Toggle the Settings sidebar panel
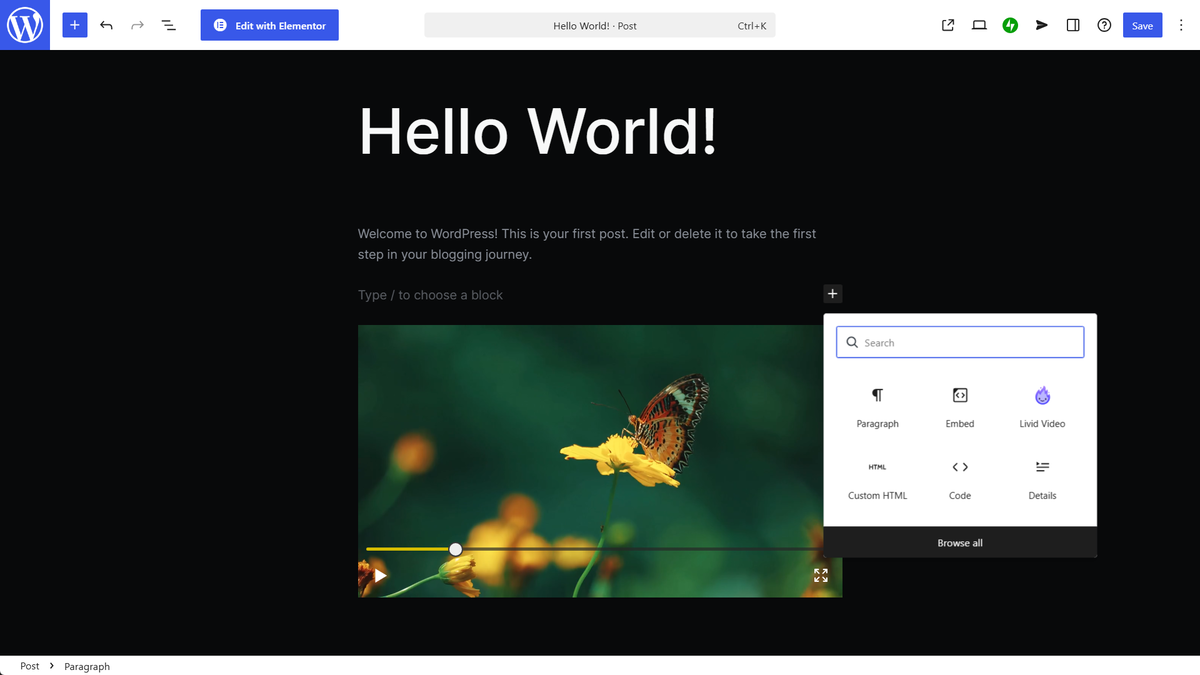Viewport: 1200px width, 675px height. click(1073, 25)
